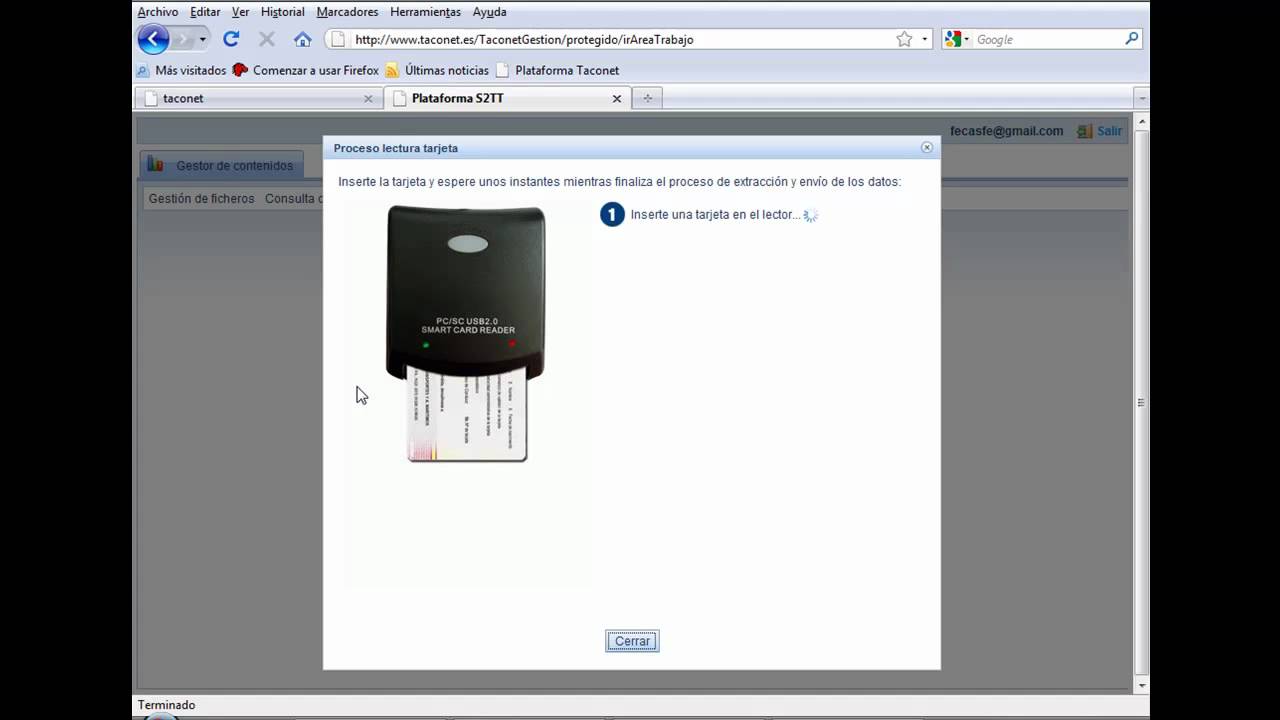The width and height of the screenshot is (1280, 720).
Task: Open the Ver menu
Action: (x=240, y=12)
